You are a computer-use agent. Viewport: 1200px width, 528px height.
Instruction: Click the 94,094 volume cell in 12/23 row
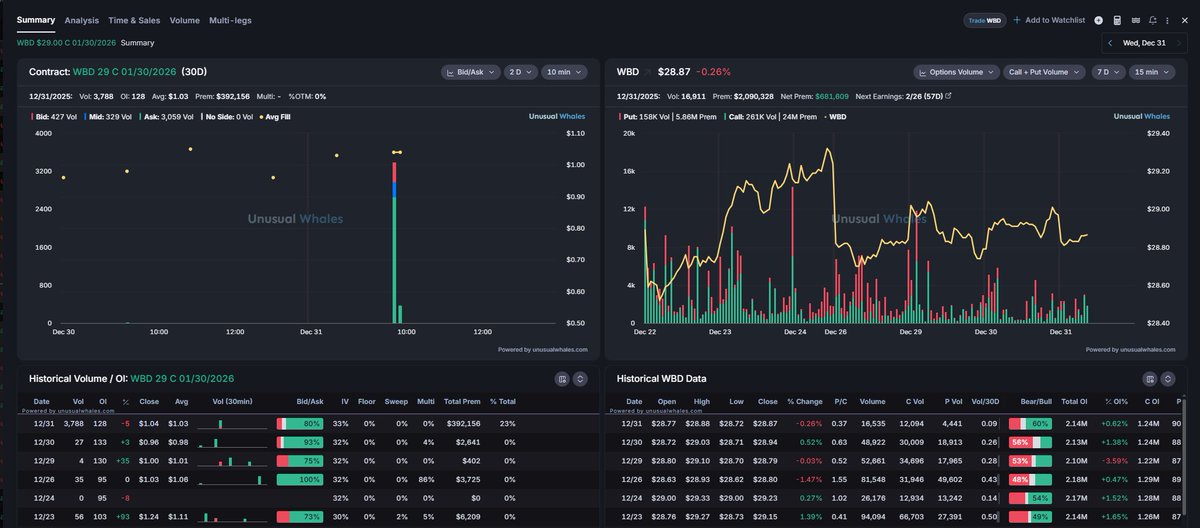click(x=872, y=516)
